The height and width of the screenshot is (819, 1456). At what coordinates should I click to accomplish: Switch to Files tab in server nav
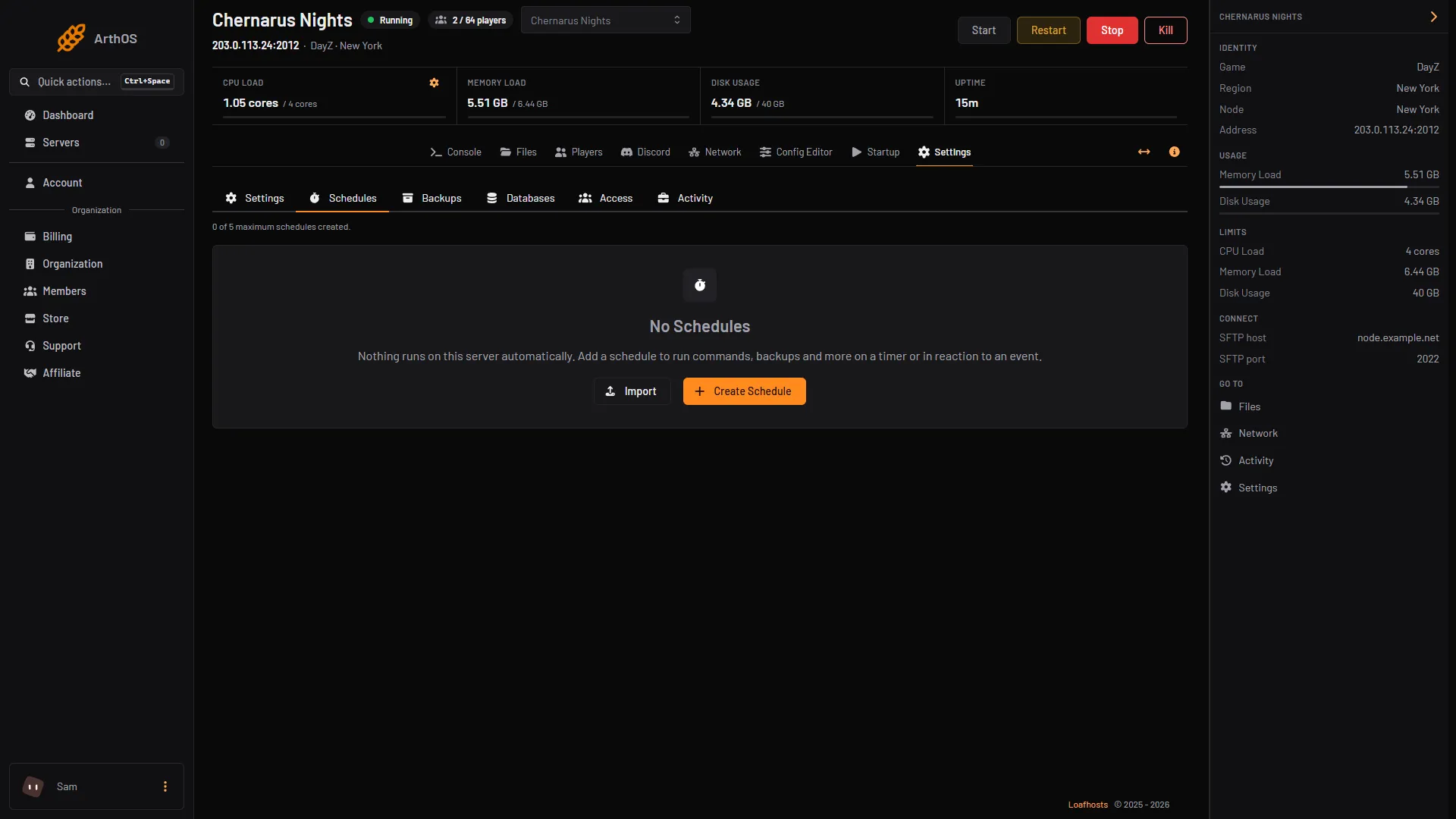pos(519,152)
